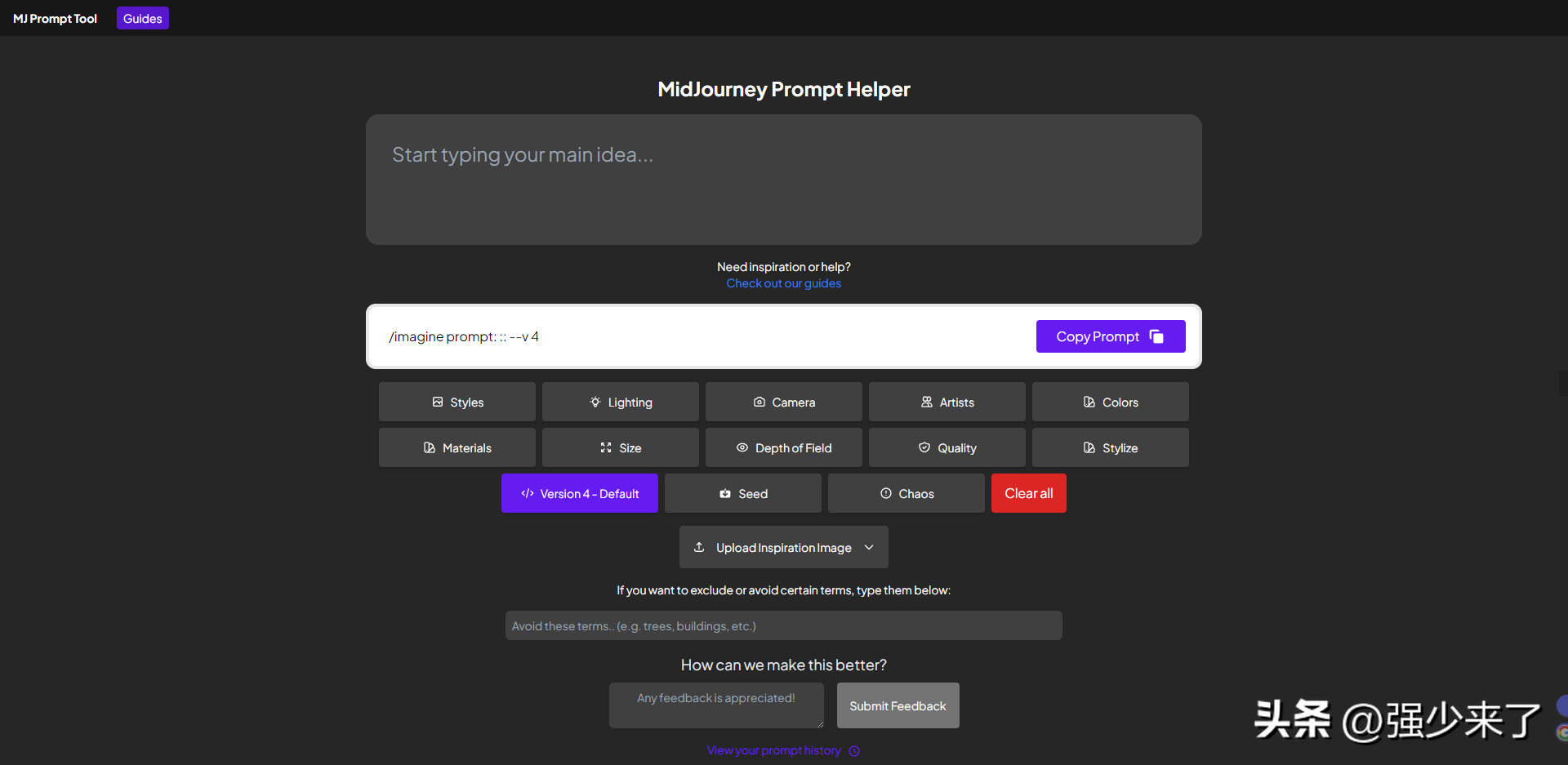Click the Seed icon
Screen dimensions: 1568x765
tap(725, 493)
